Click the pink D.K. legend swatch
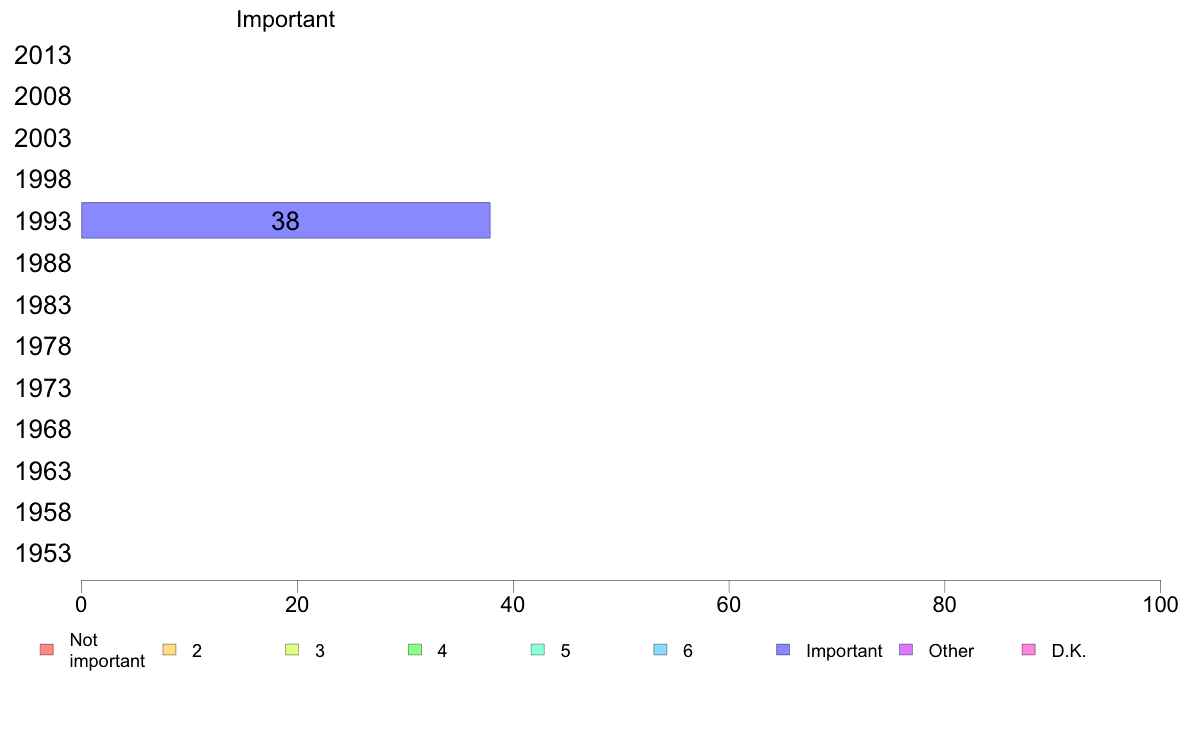The image size is (1188, 736). coord(1029,650)
